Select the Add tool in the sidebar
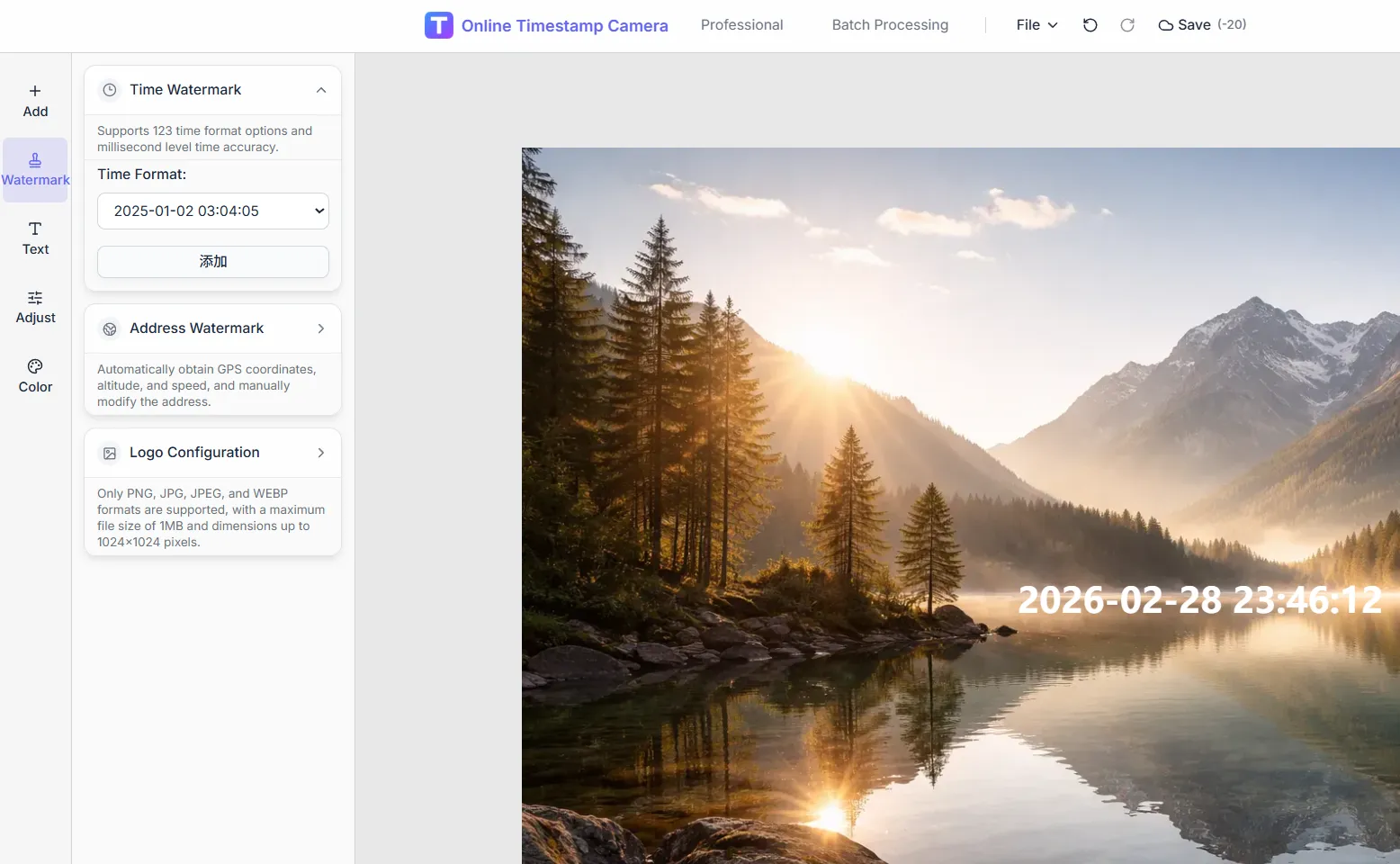1400x864 pixels. click(34, 99)
